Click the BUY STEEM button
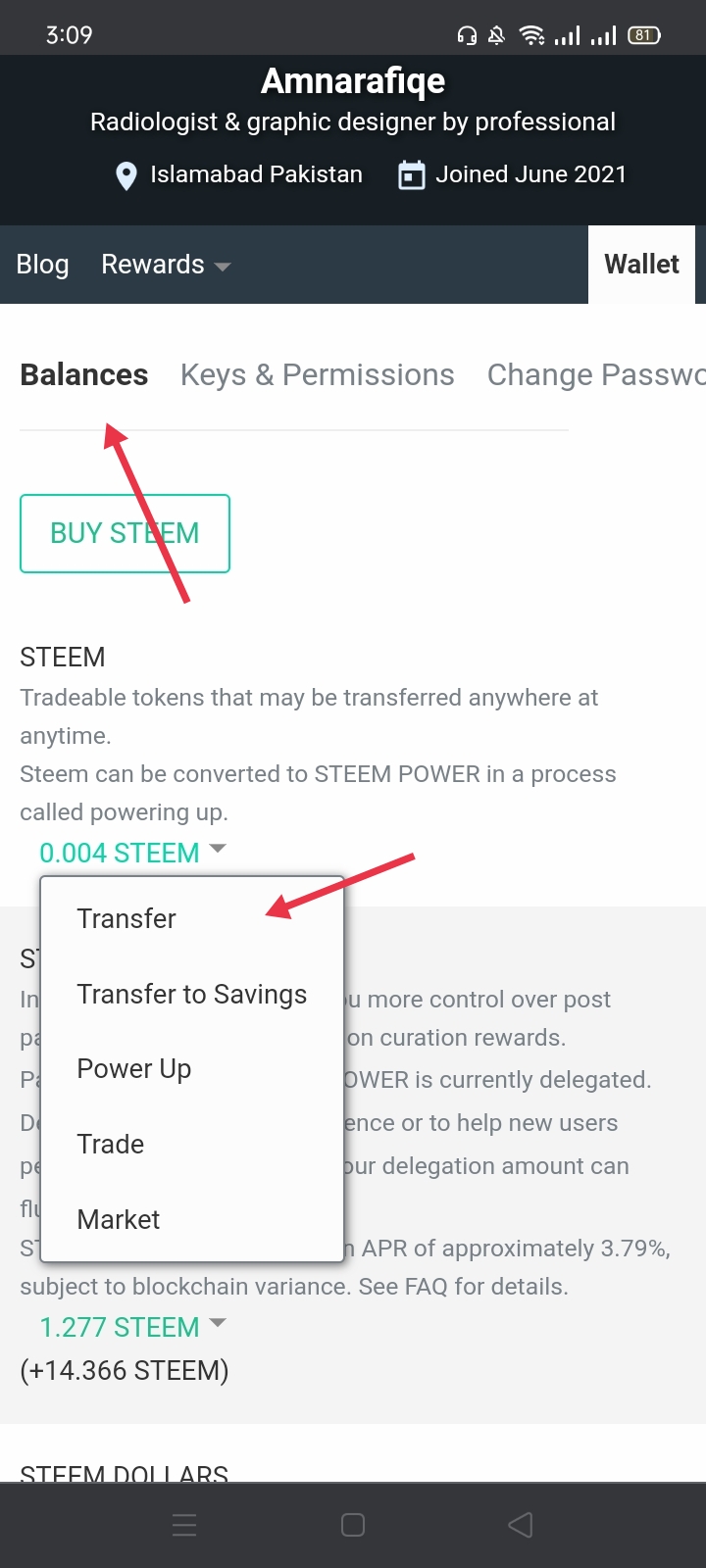Screen dimensions: 706x1568 pos(125,533)
